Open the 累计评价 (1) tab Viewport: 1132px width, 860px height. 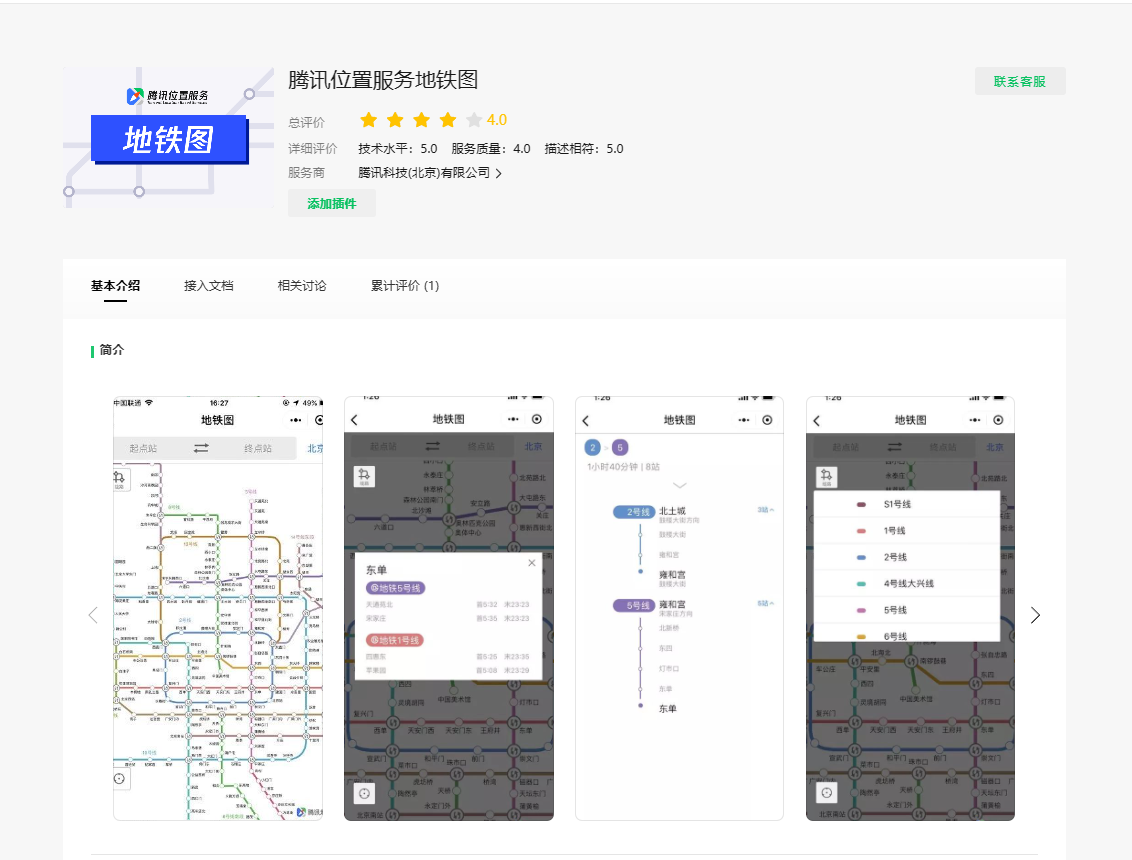[x=405, y=286]
